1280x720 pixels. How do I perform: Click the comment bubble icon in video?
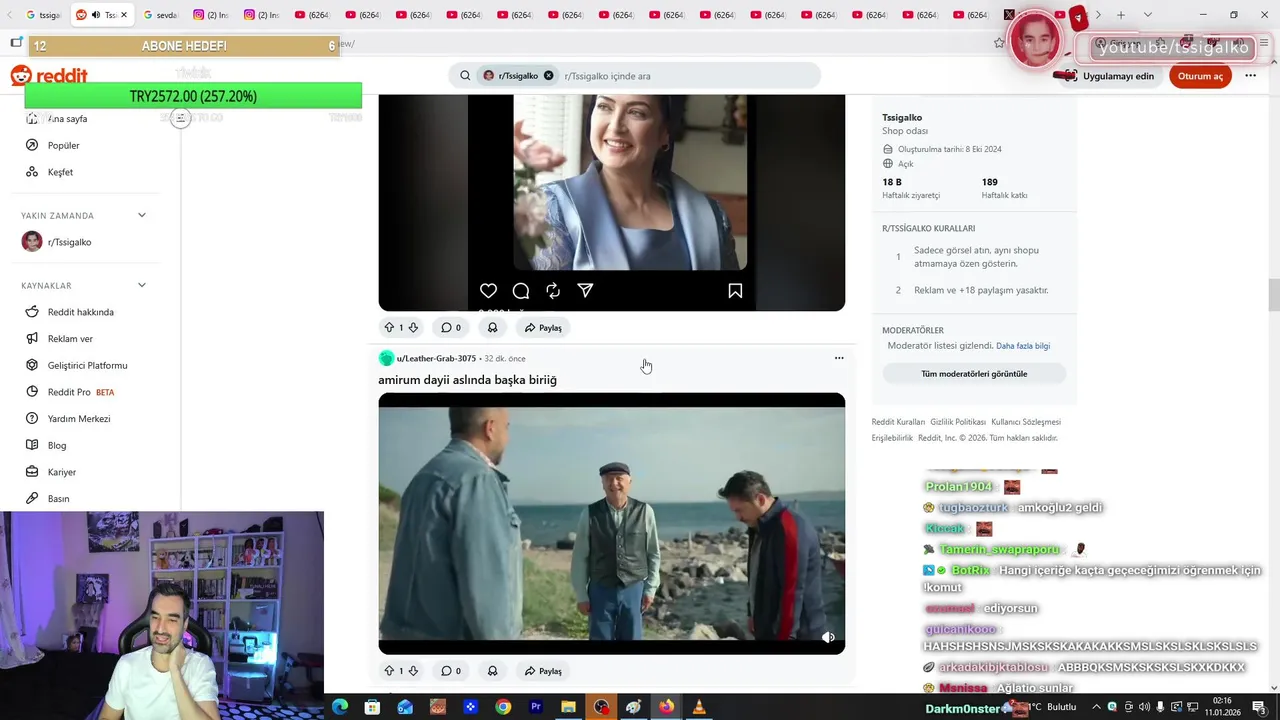(x=521, y=291)
